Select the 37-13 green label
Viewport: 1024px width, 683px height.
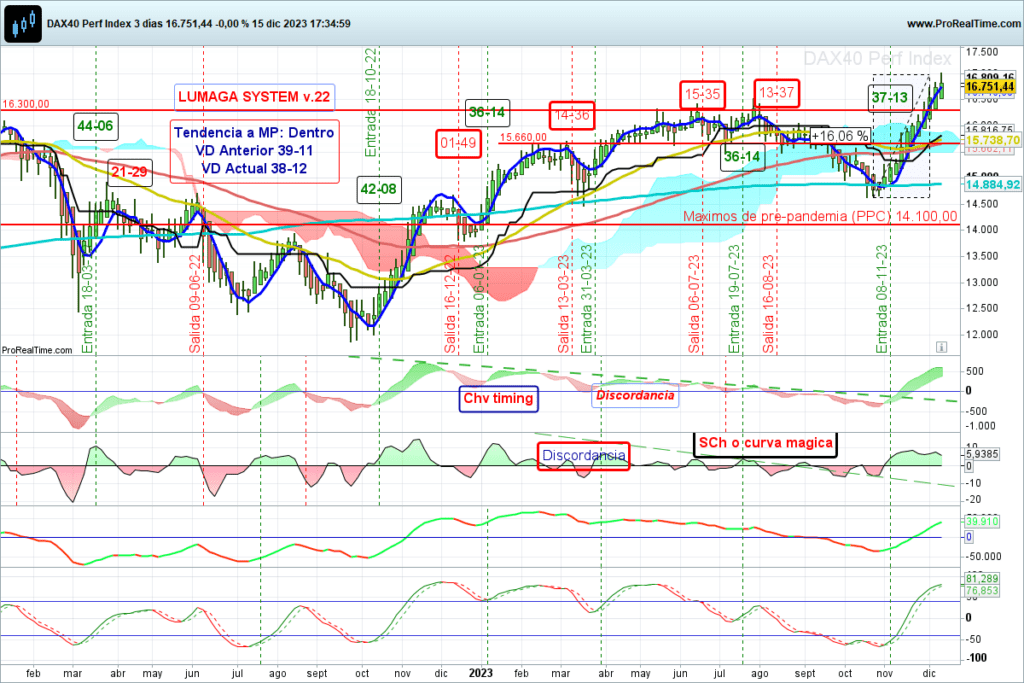889,98
